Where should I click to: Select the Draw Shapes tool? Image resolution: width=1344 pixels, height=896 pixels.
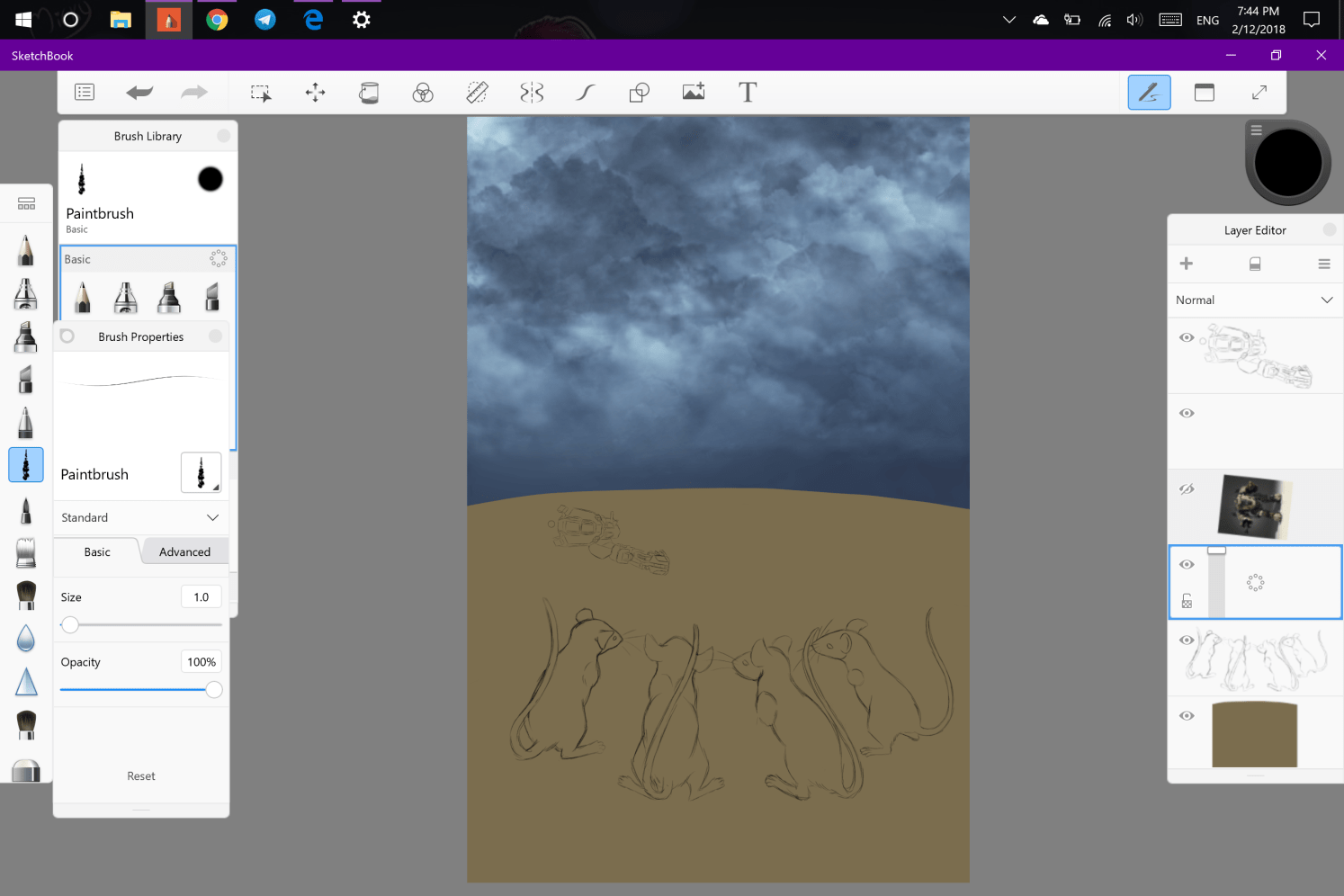click(640, 92)
